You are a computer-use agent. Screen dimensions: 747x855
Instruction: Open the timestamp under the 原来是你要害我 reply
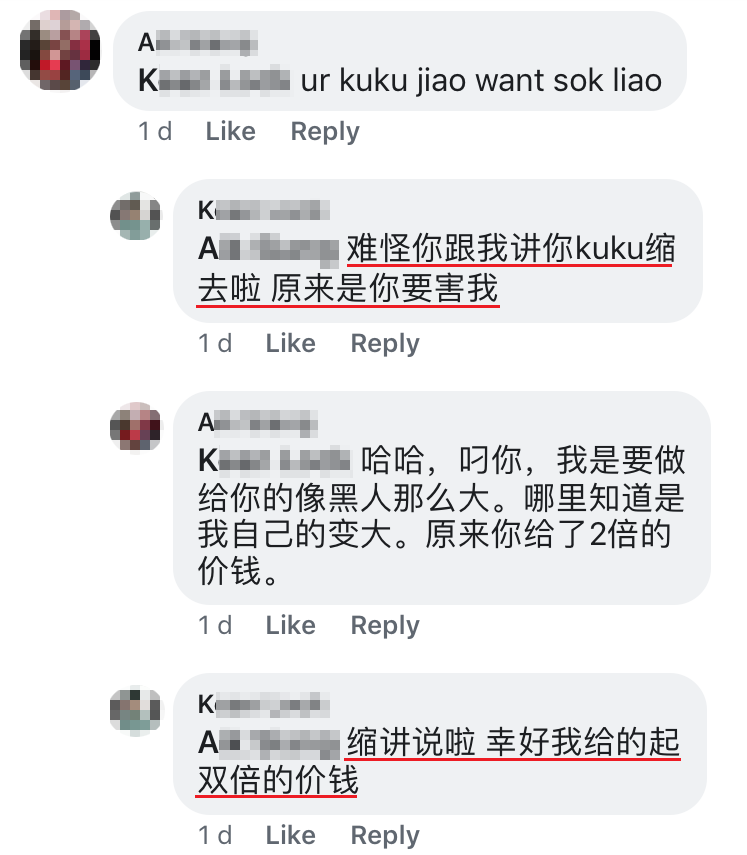click(x=215, y=344)
